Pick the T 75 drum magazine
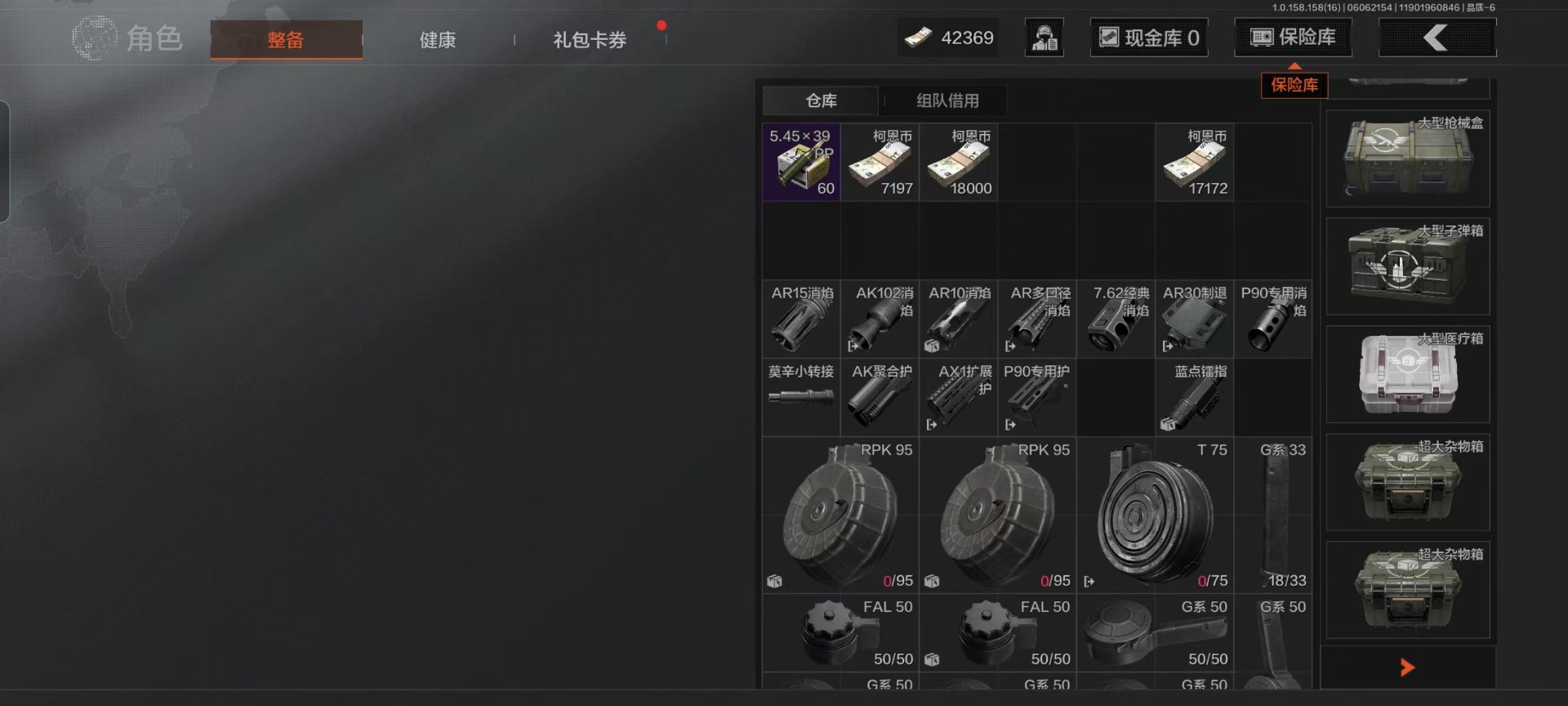 click(x=1155, y=515)
